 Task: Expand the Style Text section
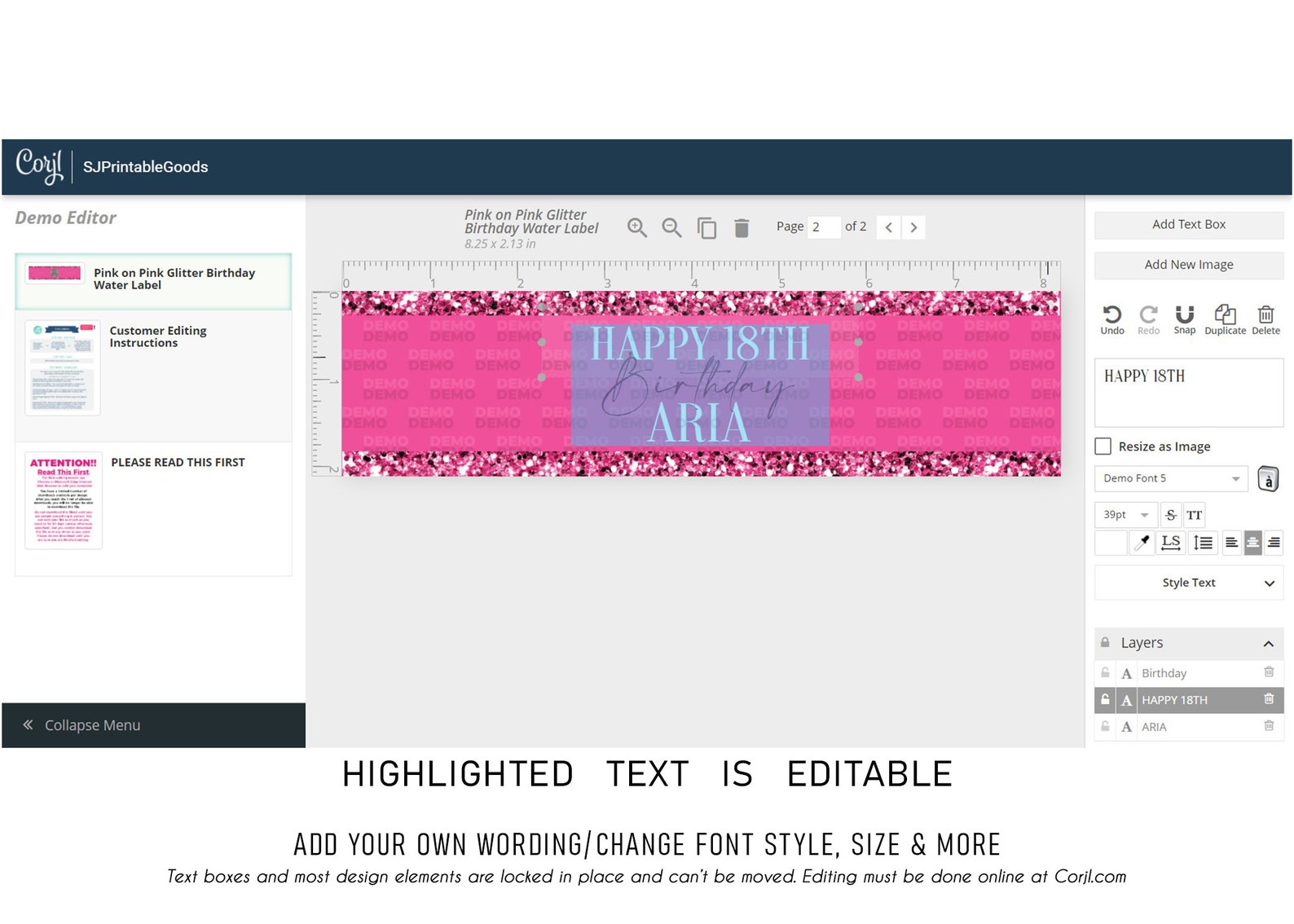(x=1188, y=583)
